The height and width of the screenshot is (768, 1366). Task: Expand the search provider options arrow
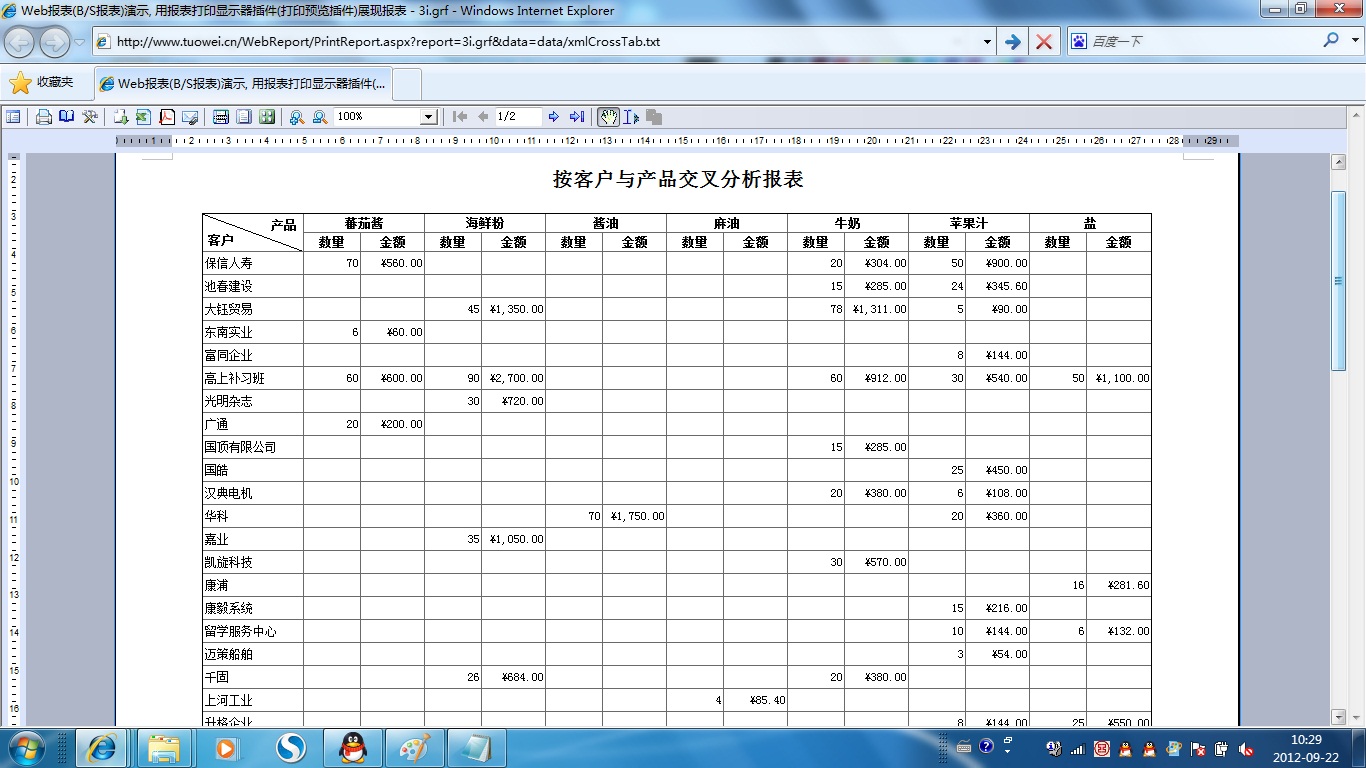click(x=1354, y=42)
